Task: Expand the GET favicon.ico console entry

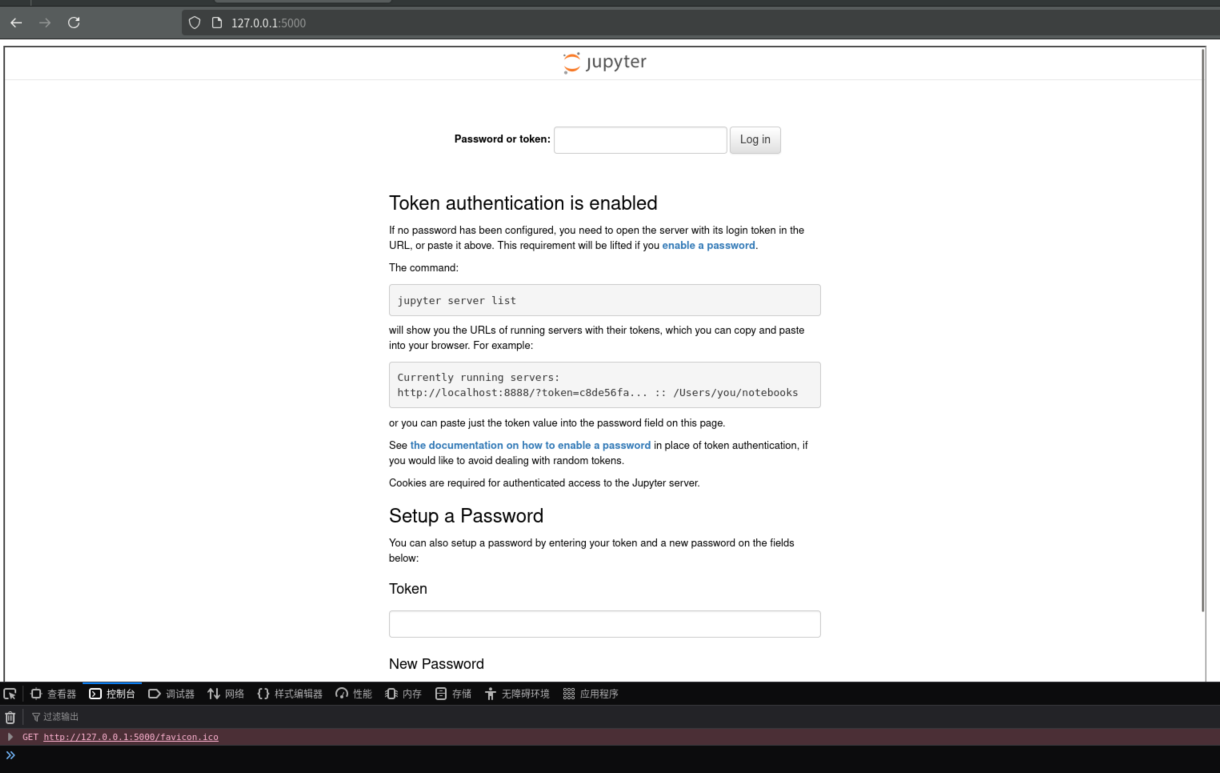Action: coord(11,737)
